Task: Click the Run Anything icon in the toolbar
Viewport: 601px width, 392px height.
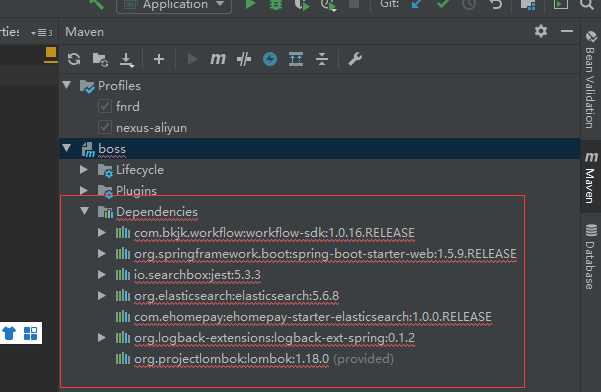Action: [x=560, y=4]
